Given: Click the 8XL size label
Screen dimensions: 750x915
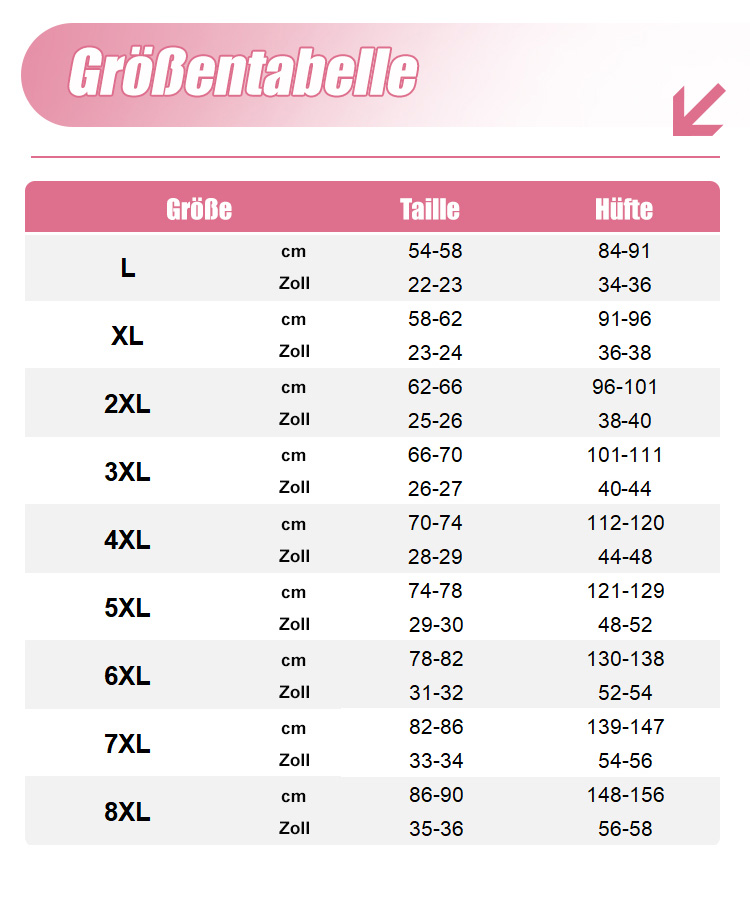Looking at the screenshot, I should [127, 812].
